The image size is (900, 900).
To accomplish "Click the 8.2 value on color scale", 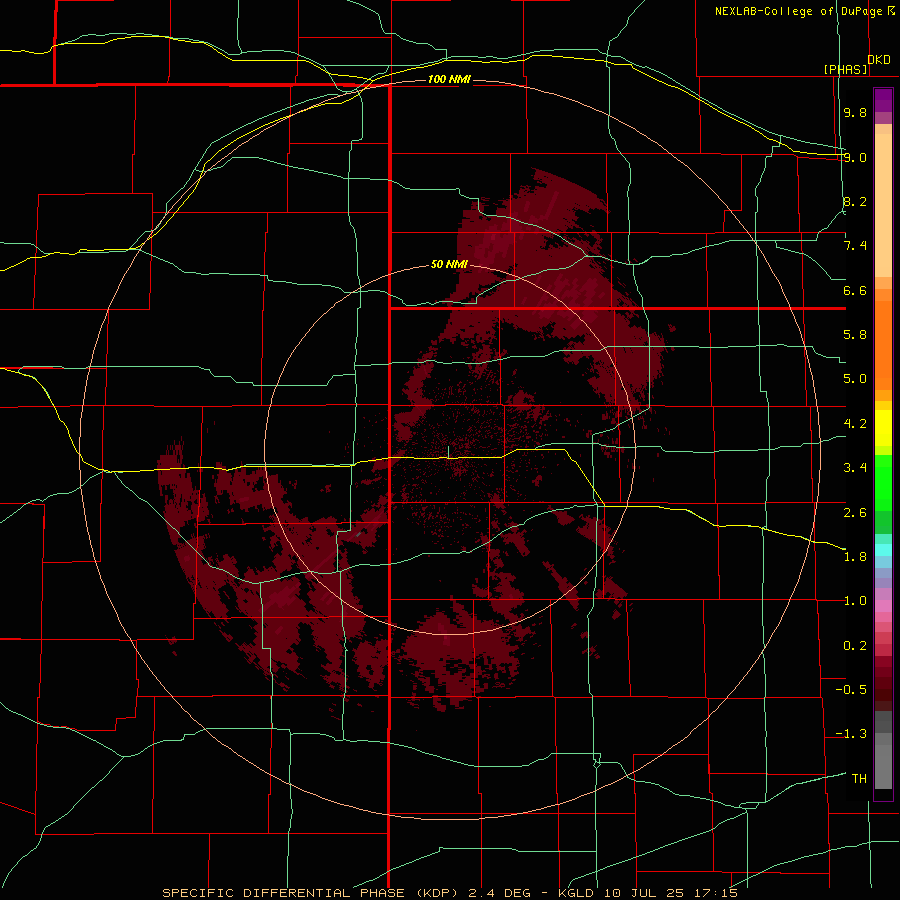I will coord(855,201).
